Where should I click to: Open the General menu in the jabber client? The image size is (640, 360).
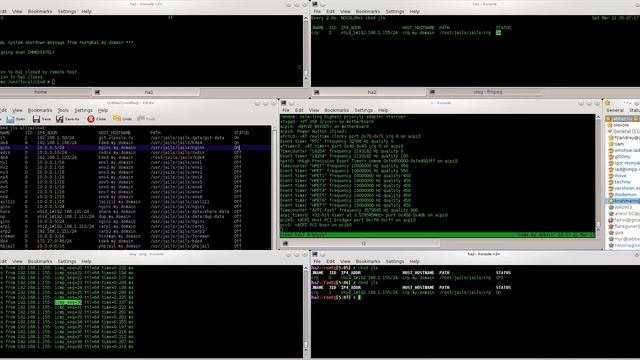(x=615, y=110)
